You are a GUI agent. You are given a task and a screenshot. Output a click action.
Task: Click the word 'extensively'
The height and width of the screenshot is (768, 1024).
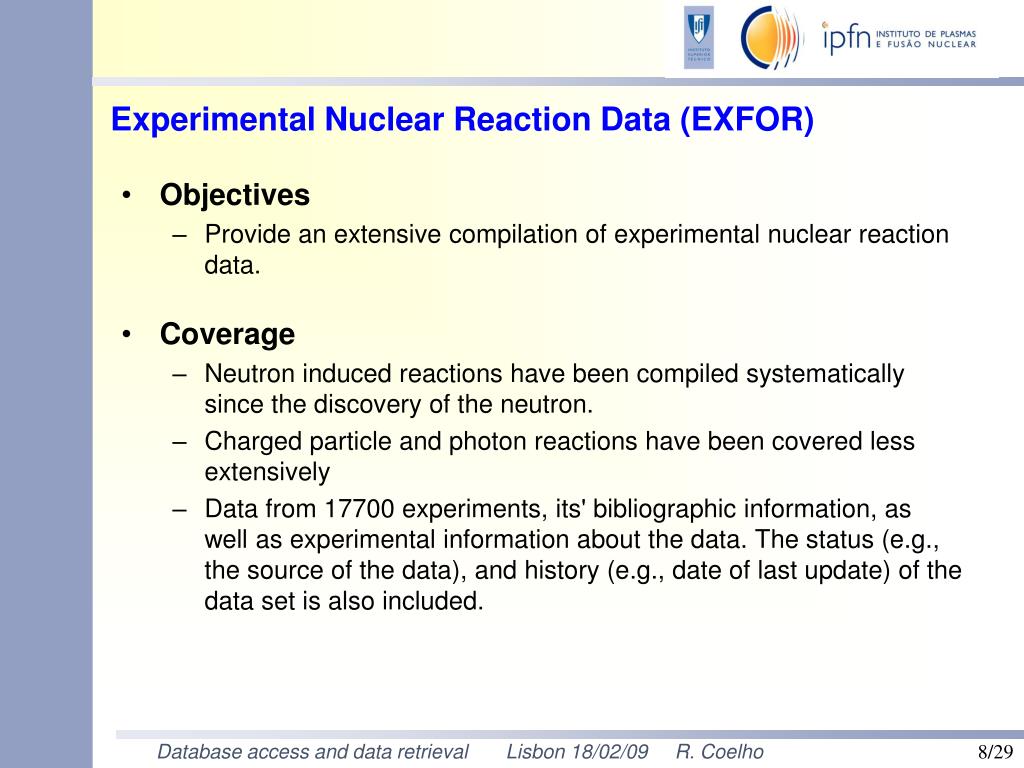pos(267,472)
